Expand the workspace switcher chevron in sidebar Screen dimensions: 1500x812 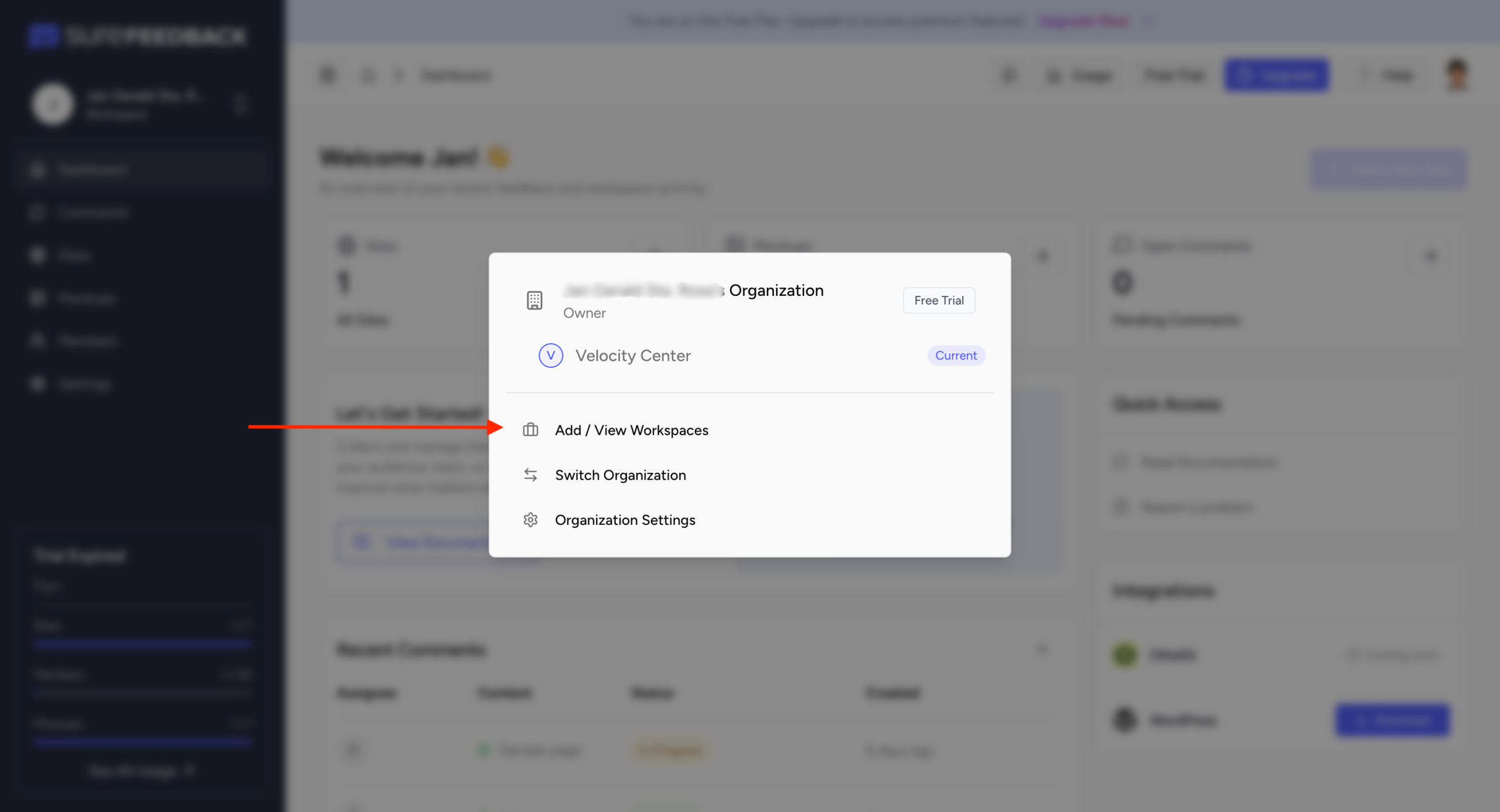click(240, 105)
